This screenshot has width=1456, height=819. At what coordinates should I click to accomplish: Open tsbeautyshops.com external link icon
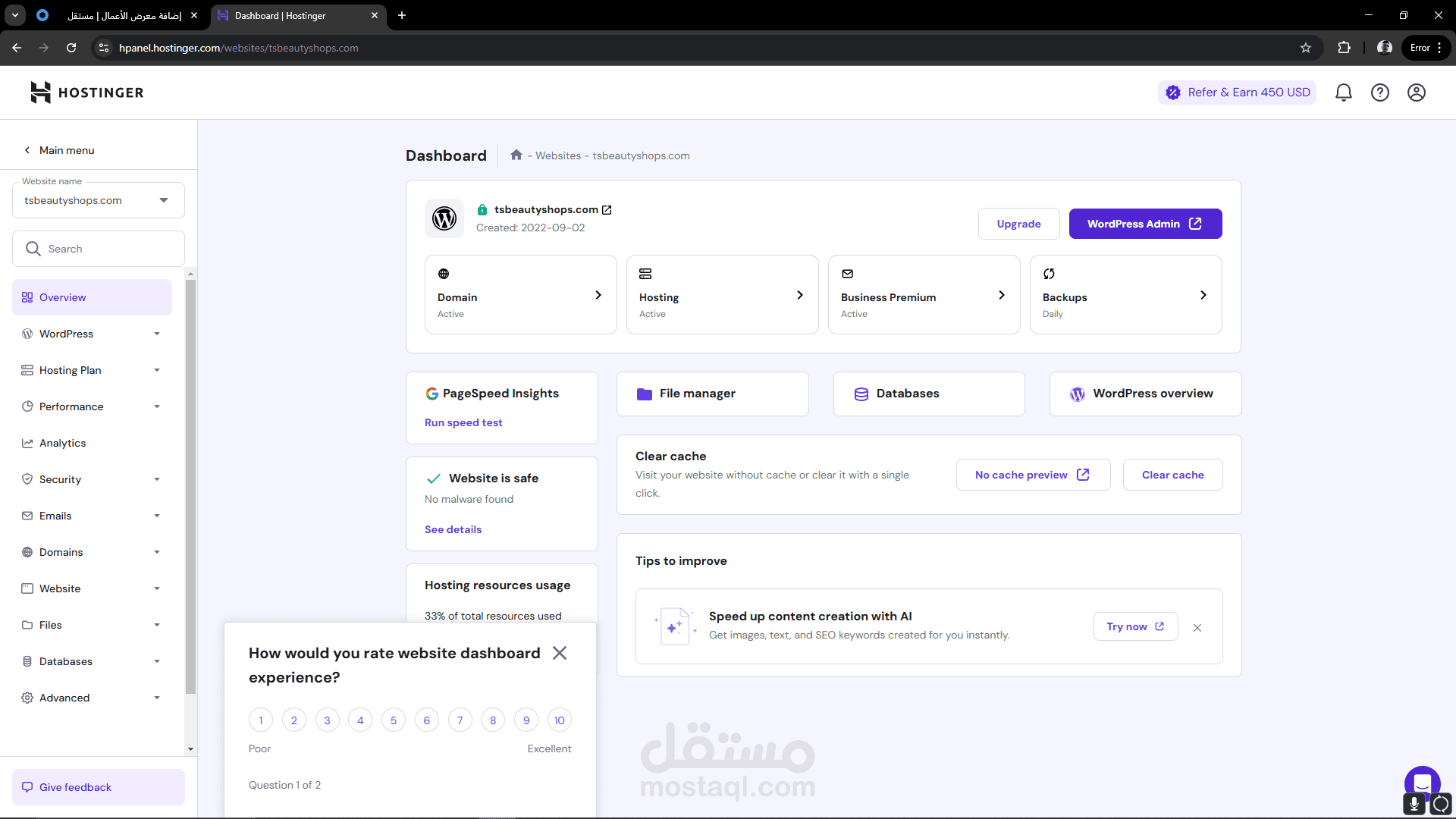pos(607,210)
